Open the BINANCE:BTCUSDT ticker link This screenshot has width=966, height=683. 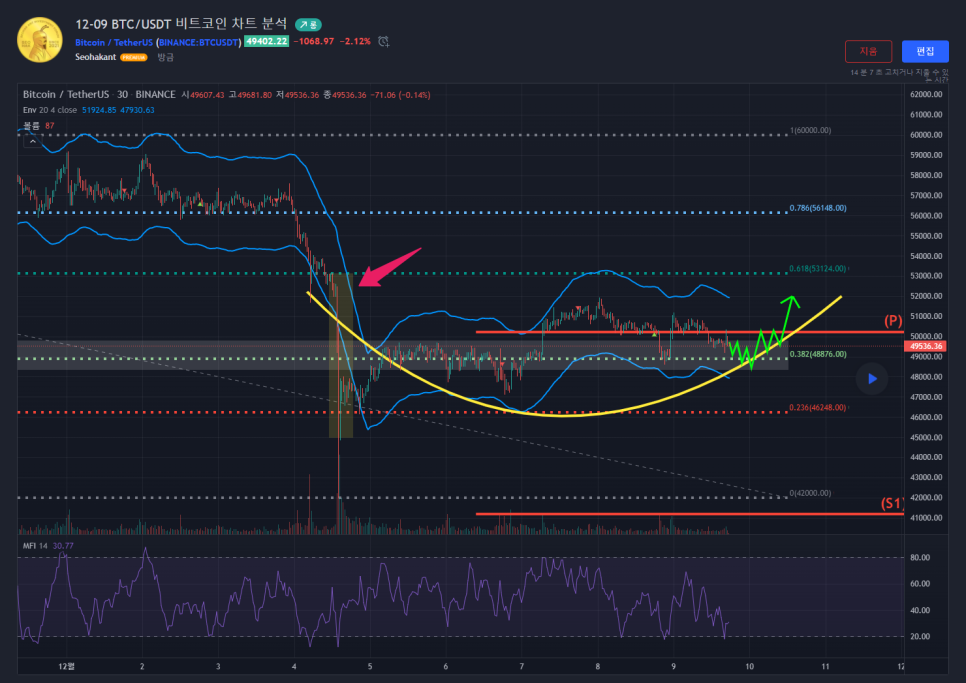198,42
